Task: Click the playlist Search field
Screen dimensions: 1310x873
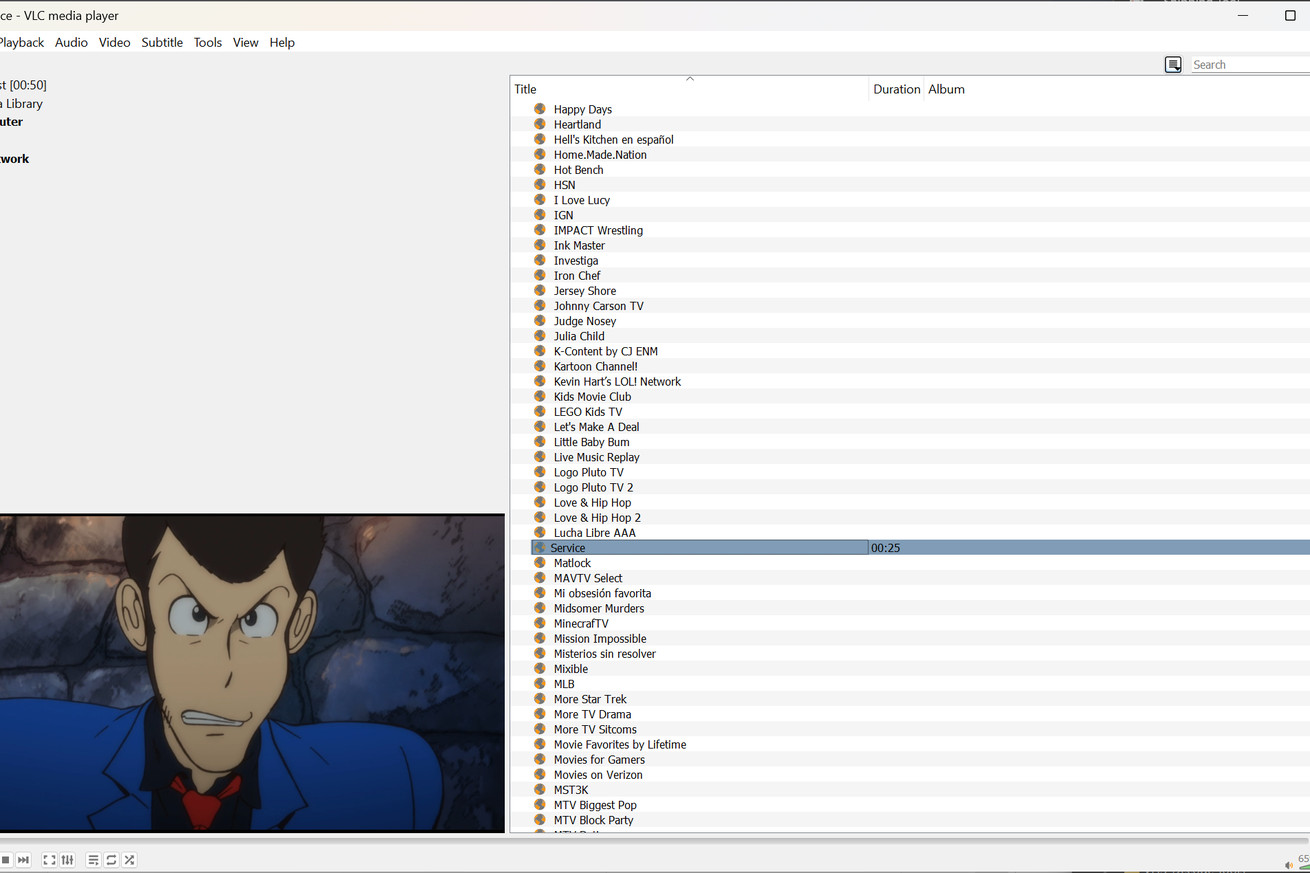Action: (1250, 65)
